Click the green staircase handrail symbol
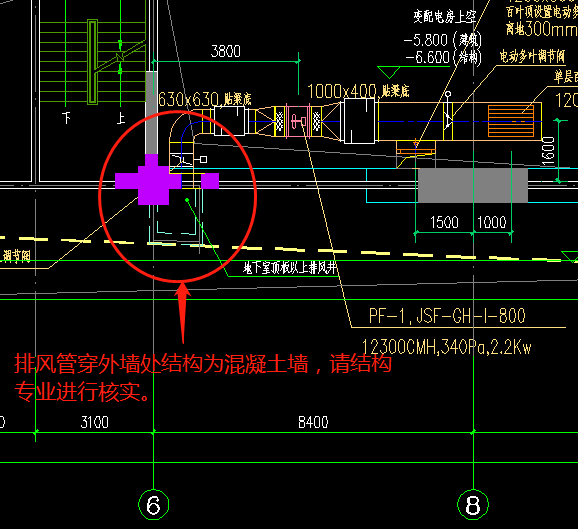The height and width of the screenshot is (529, 578). [x=93, y=62]
